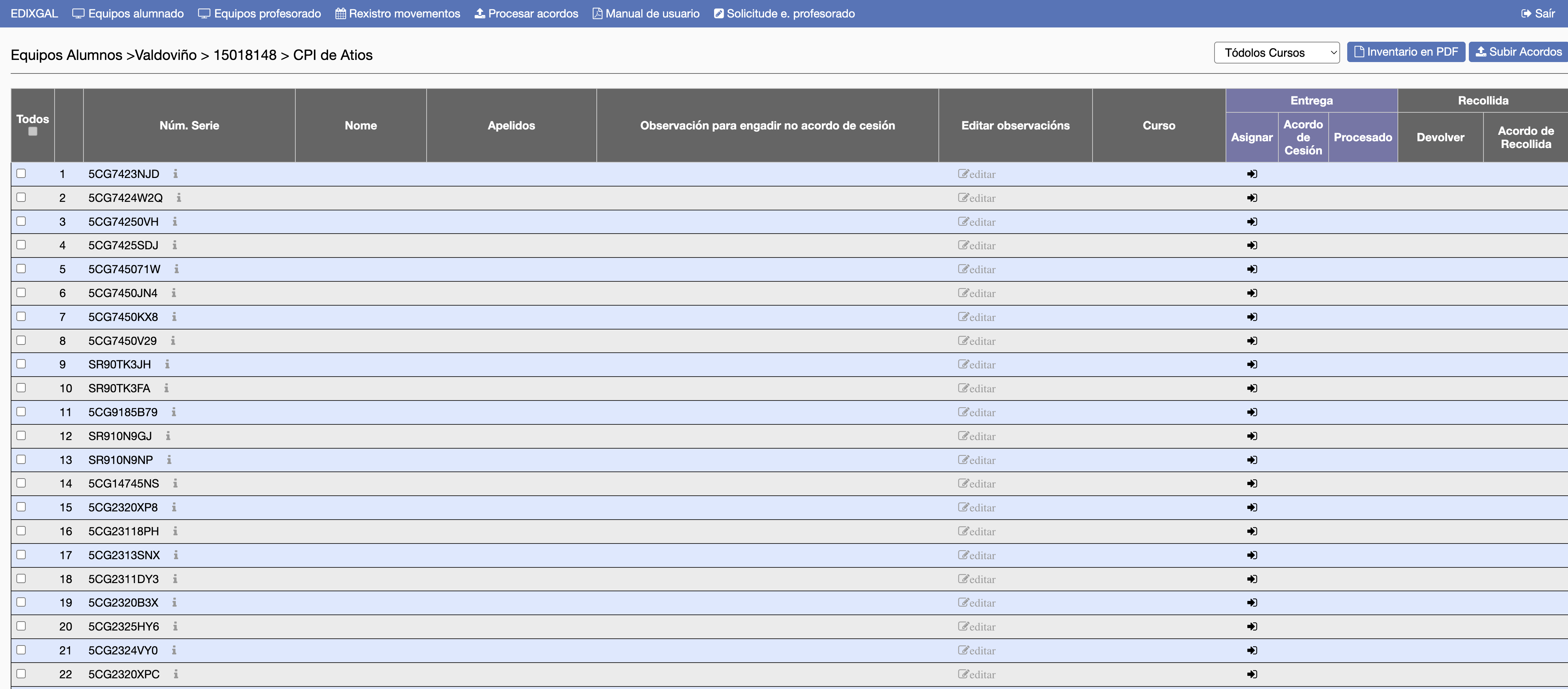
Task: Select the checkbox for row 13 SR910N9NP
Action: click(21, 460)
